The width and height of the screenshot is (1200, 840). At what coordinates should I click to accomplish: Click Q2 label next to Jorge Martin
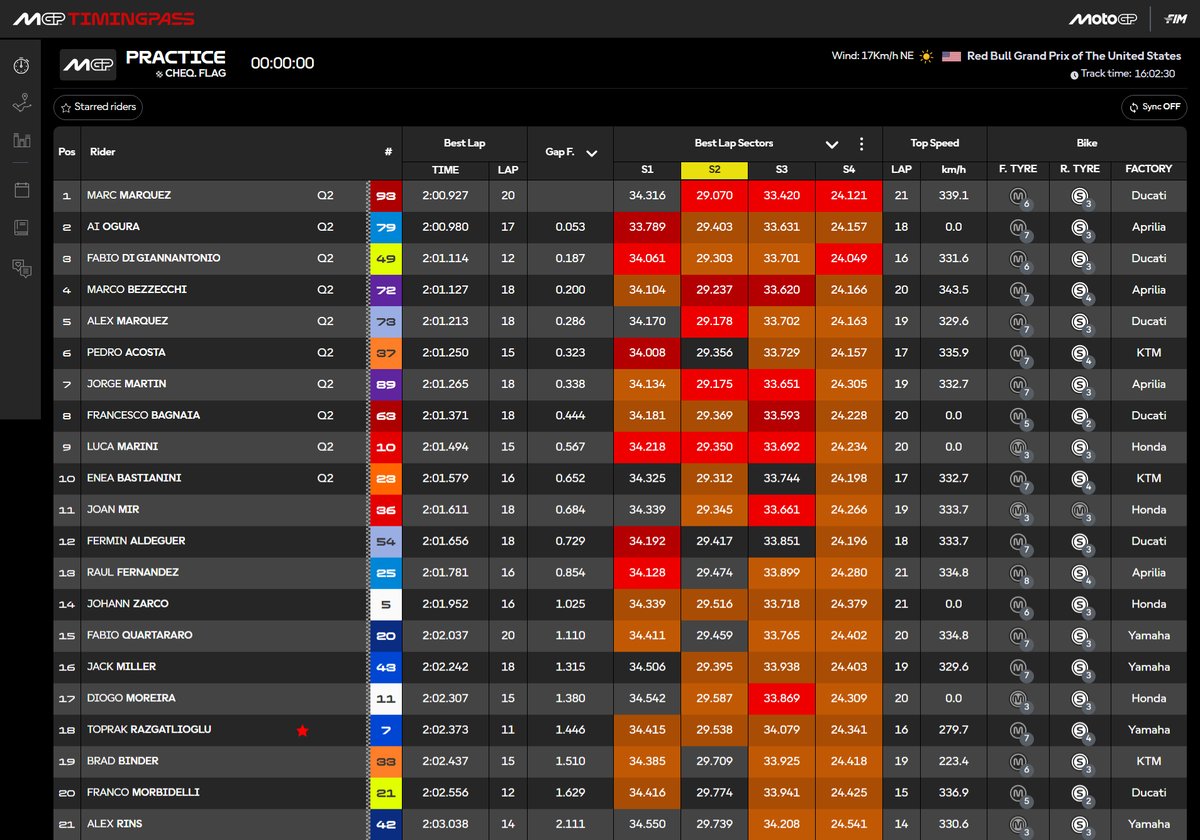click(325, 384)
